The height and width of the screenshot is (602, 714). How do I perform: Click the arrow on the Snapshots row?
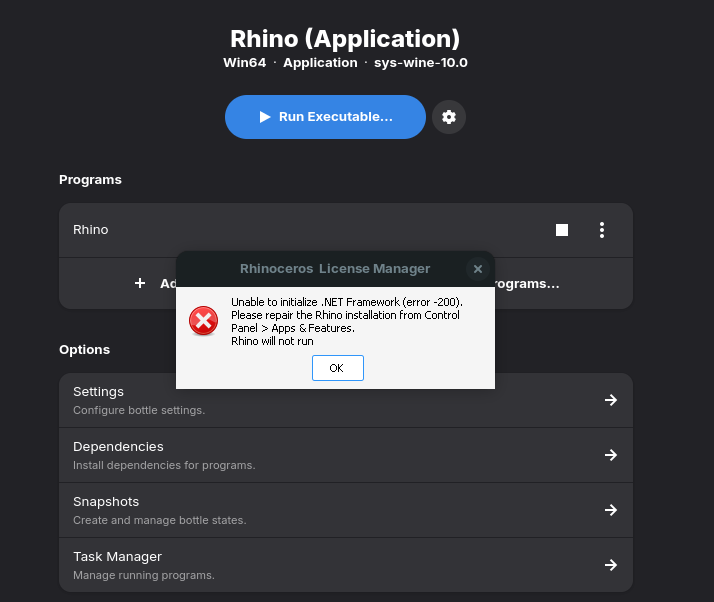[611, 510]
